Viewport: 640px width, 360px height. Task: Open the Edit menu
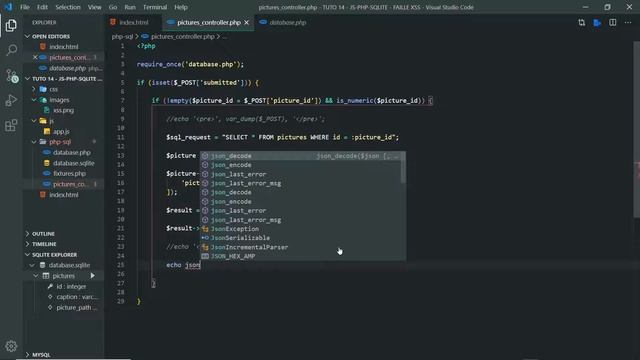[42, 7]
